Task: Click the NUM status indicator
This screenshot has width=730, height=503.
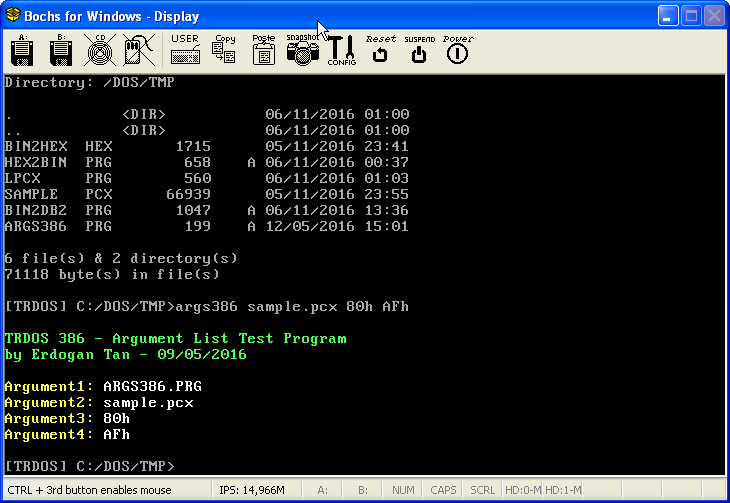Action: click(x=403, y=490)
